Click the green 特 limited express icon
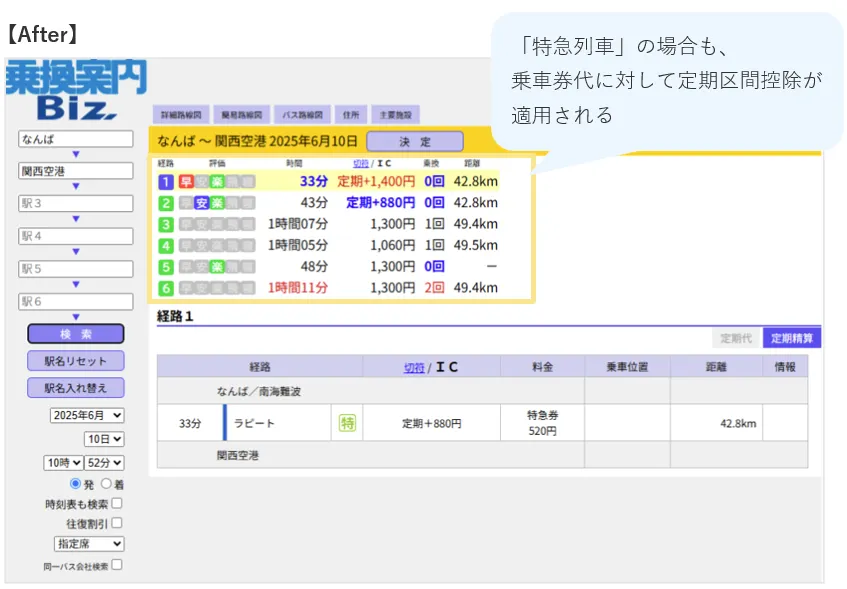847x589 pixels. [x=347, y=423]
